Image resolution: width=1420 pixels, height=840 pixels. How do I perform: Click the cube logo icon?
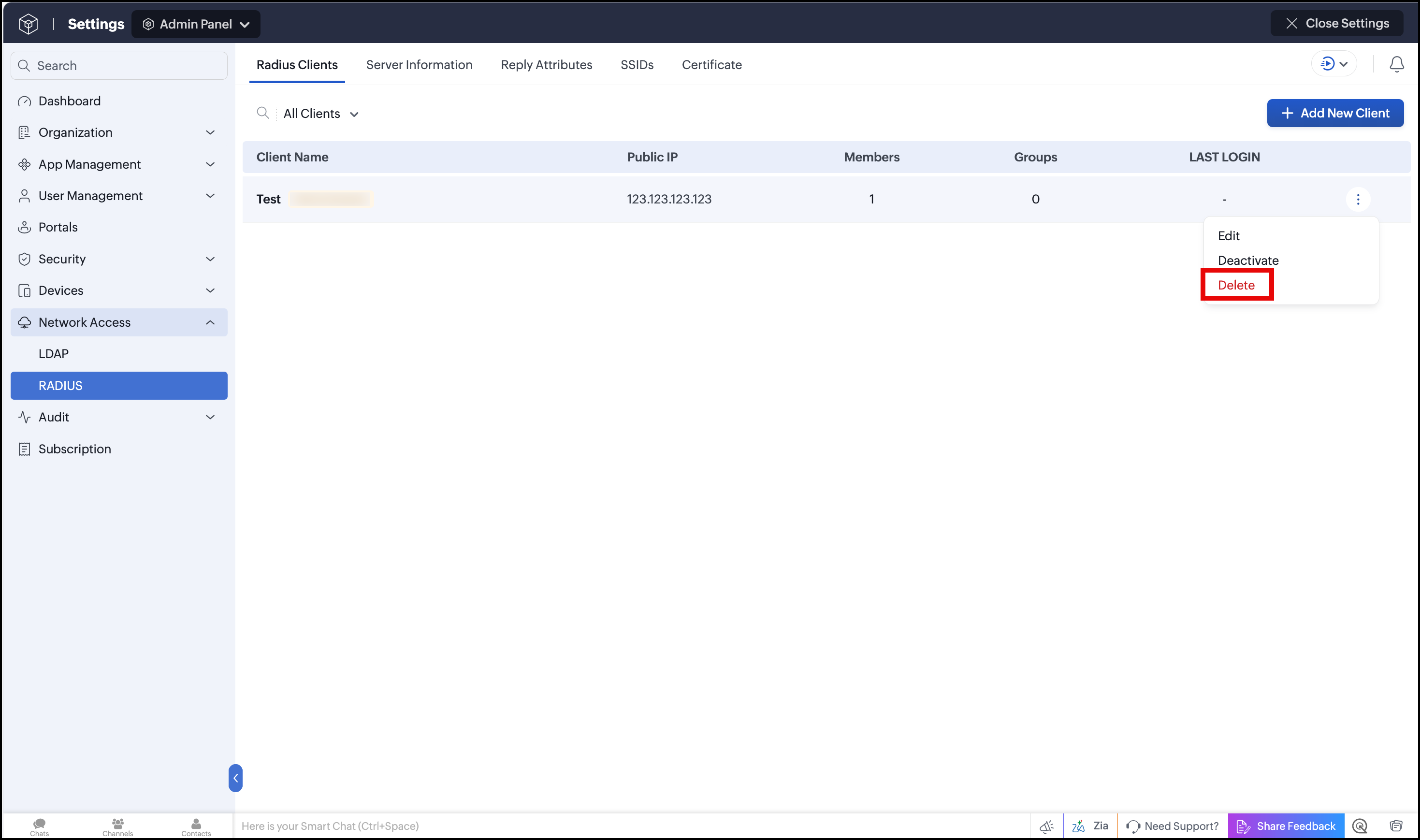(29, 24)
